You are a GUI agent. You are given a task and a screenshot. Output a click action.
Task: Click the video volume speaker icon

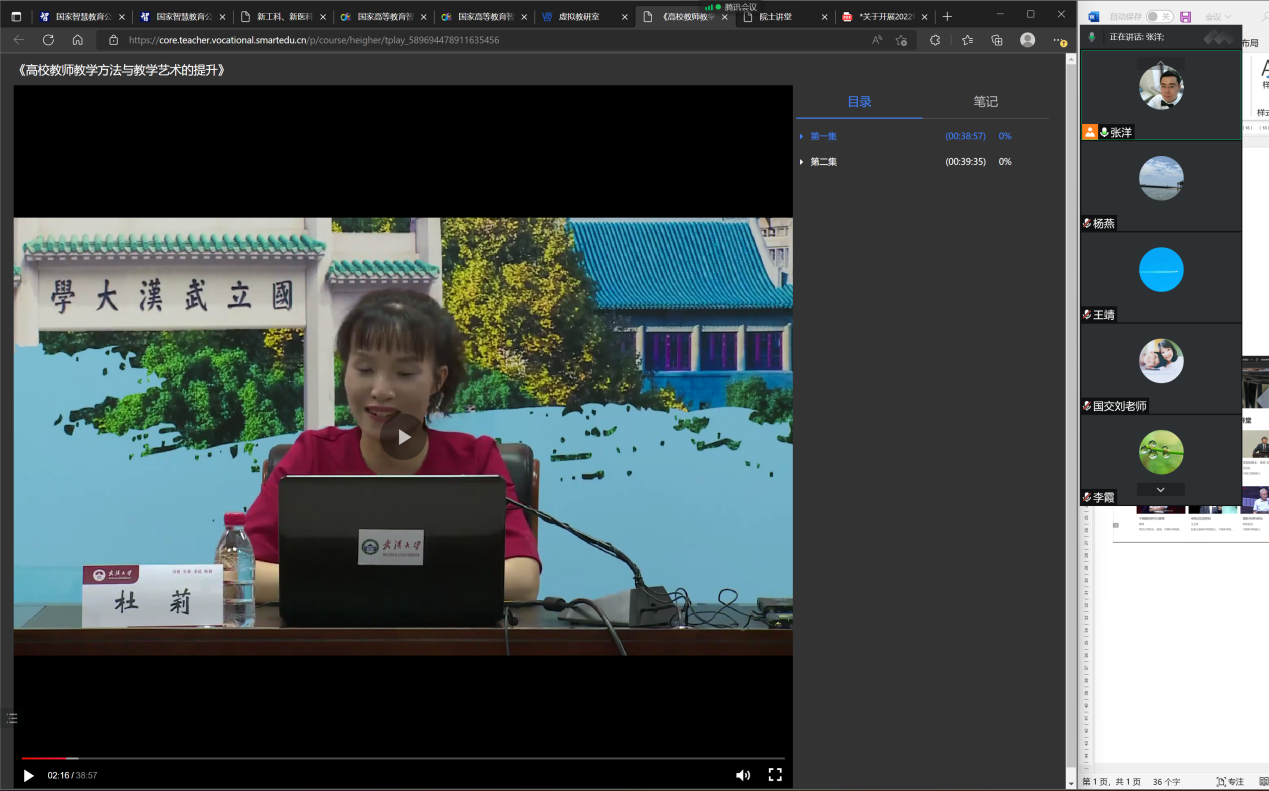pos(742,775)
